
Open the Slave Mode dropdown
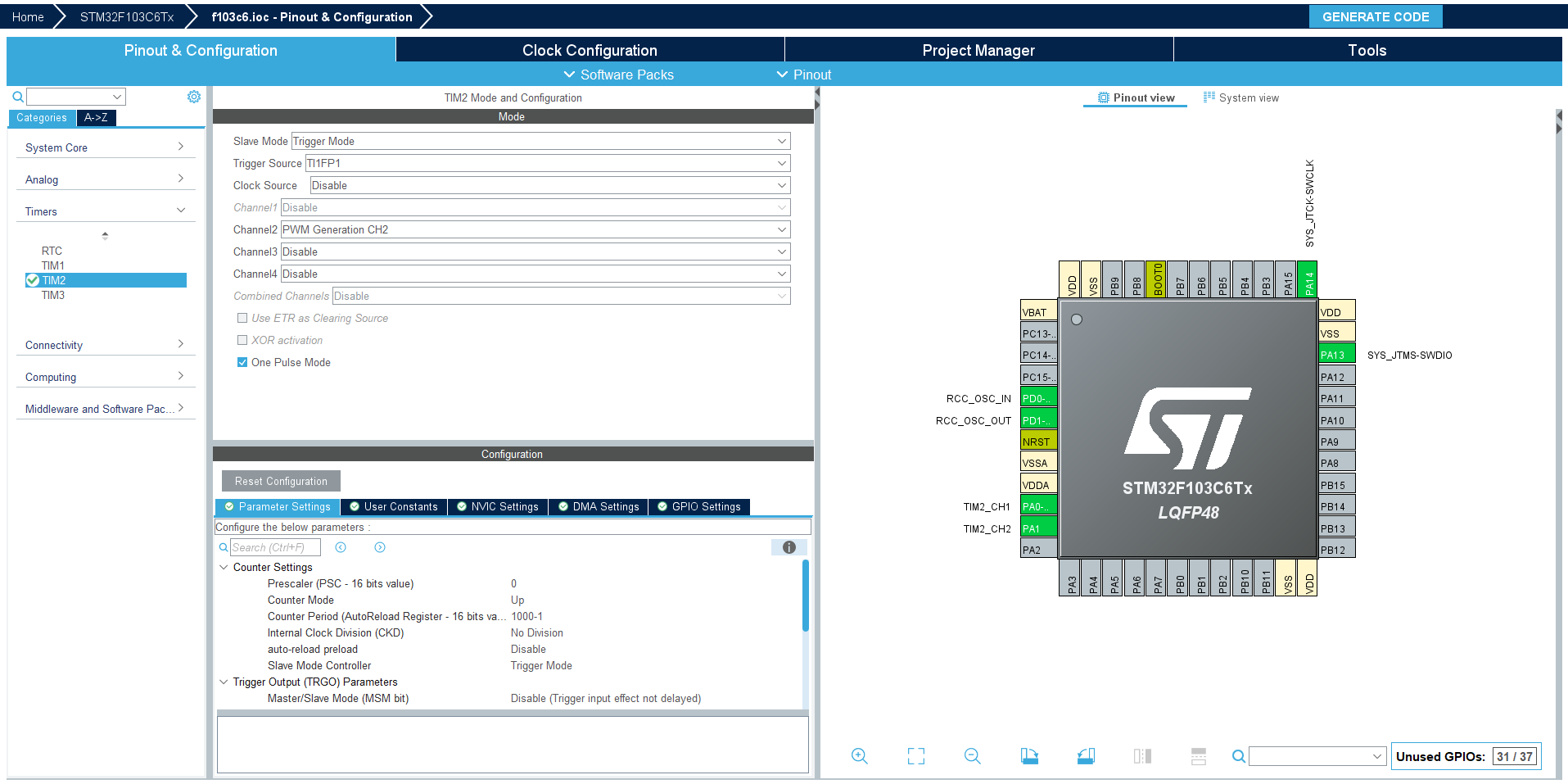[540, 141]
